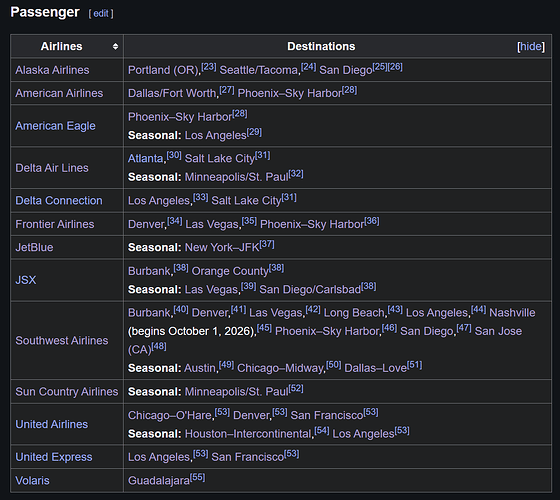The width and height of the screenshot is (560, 500).
Task: Open the Delta Air Lines link
Action: click(x=52, y=168)
